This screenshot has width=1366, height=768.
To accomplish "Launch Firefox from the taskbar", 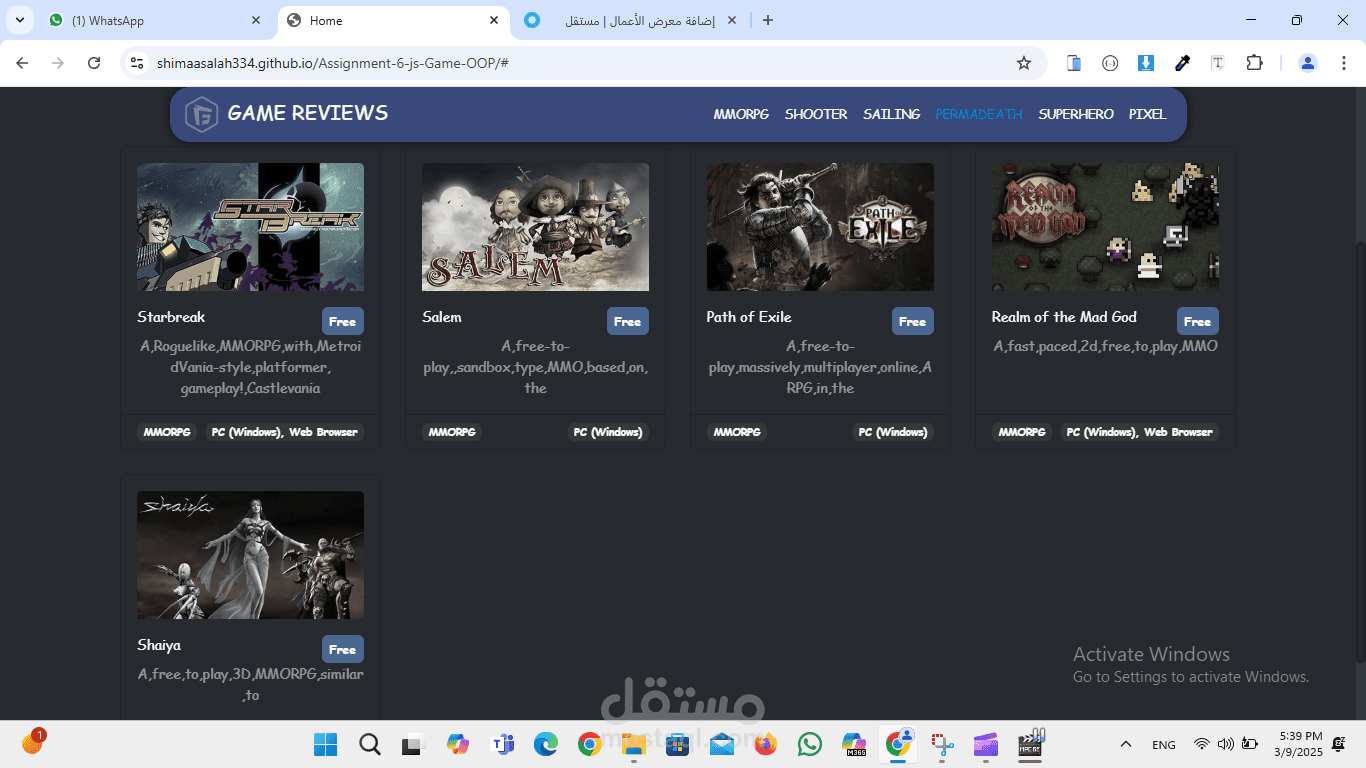I will tap(766, 744).
